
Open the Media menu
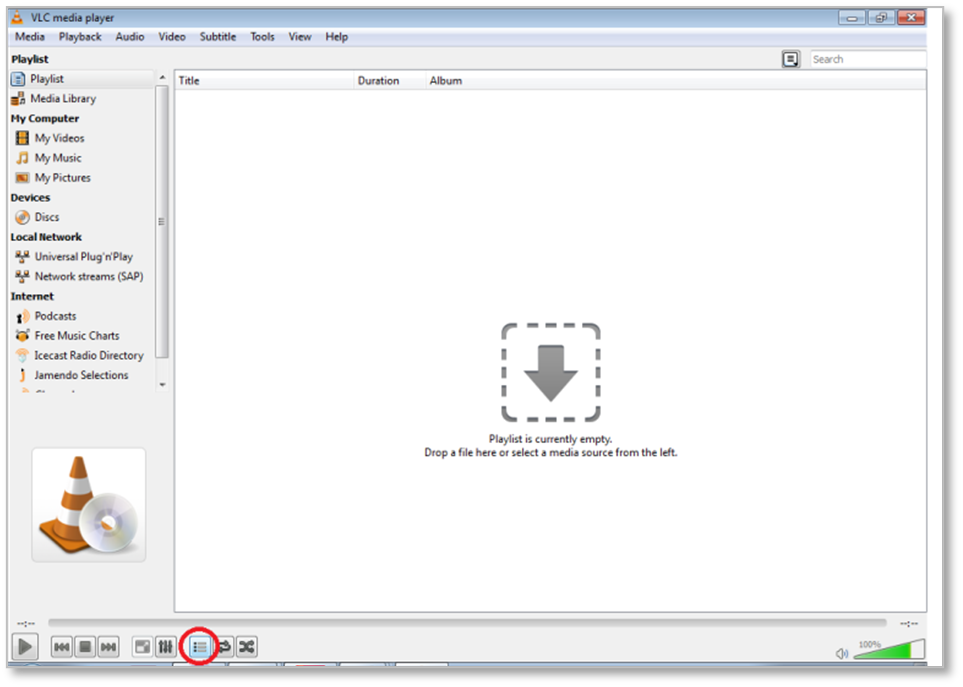(30, 37)
